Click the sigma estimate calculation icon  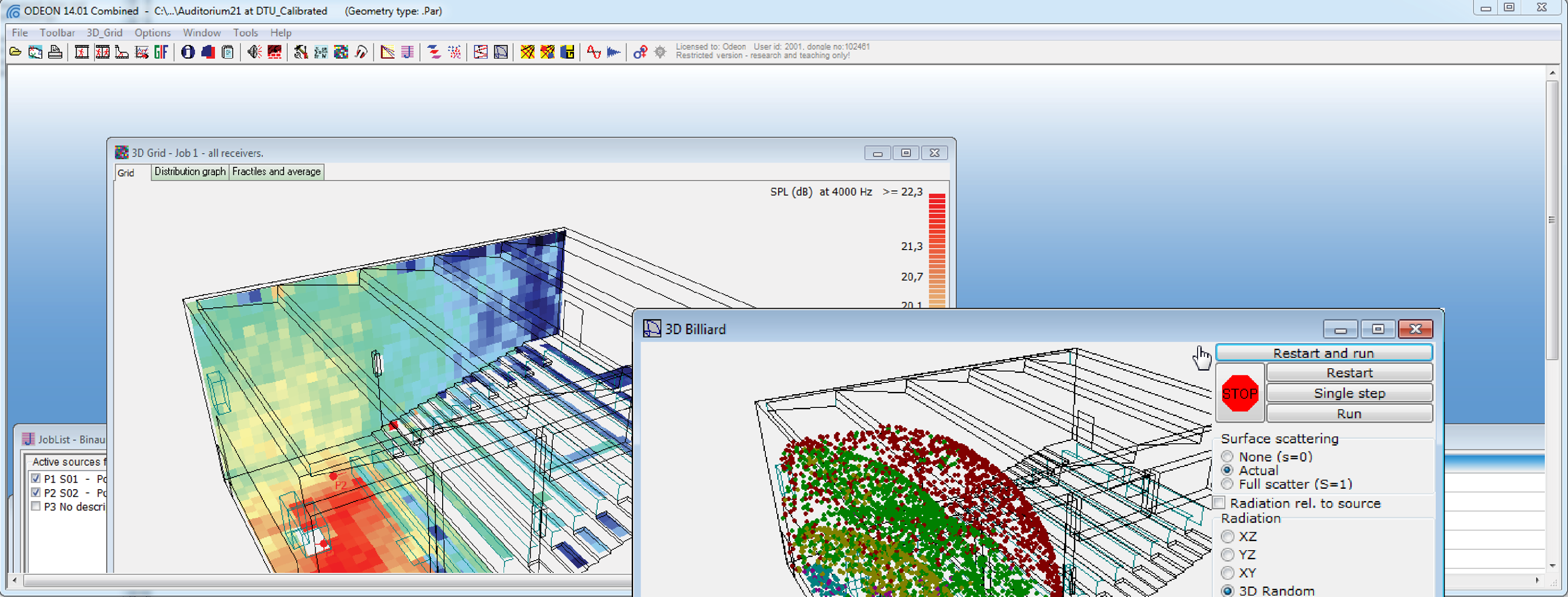click(x=321, y=52)
